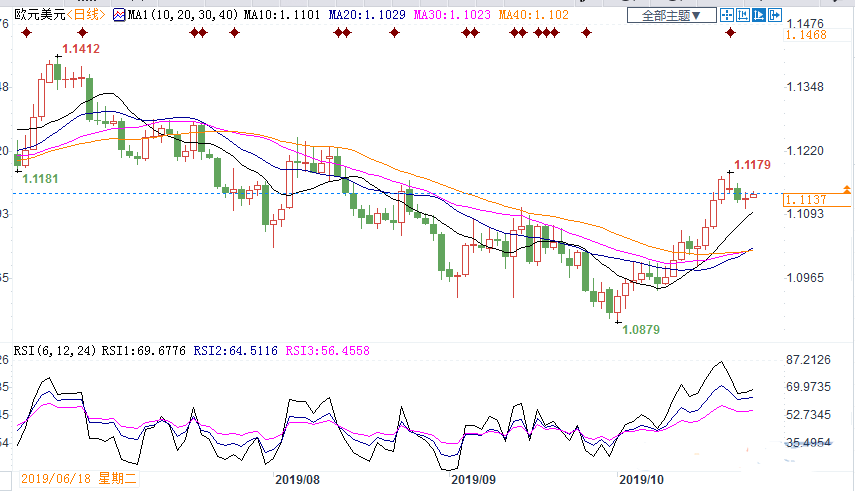Click the crosshair cursor icon
Screen dimensions: 855x491
click(727, 16)
